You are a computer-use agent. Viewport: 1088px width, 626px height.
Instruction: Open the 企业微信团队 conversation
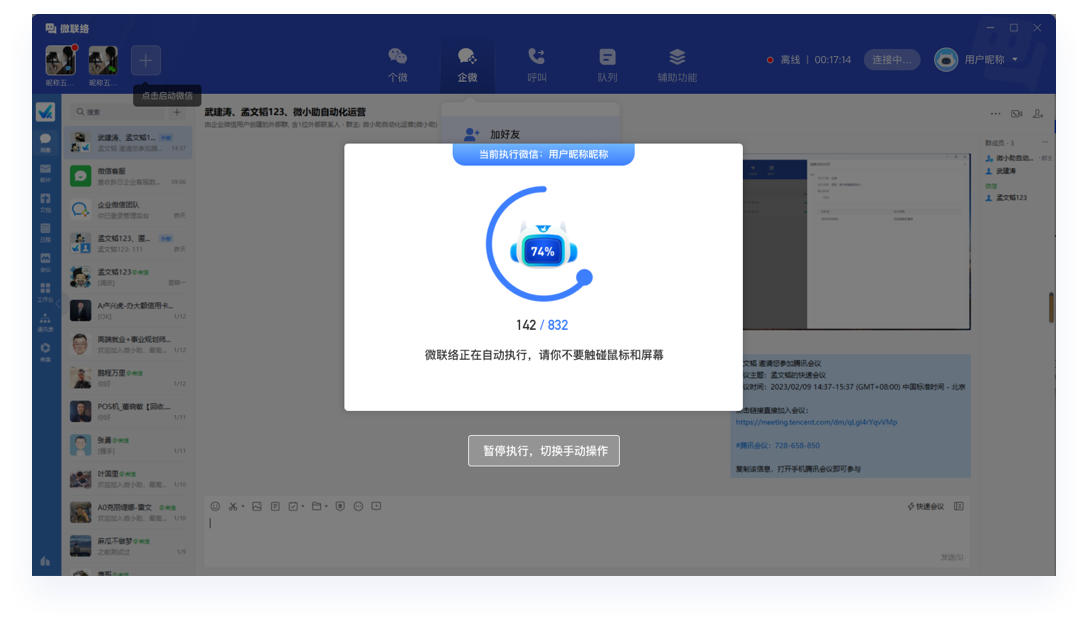point(128,210)
